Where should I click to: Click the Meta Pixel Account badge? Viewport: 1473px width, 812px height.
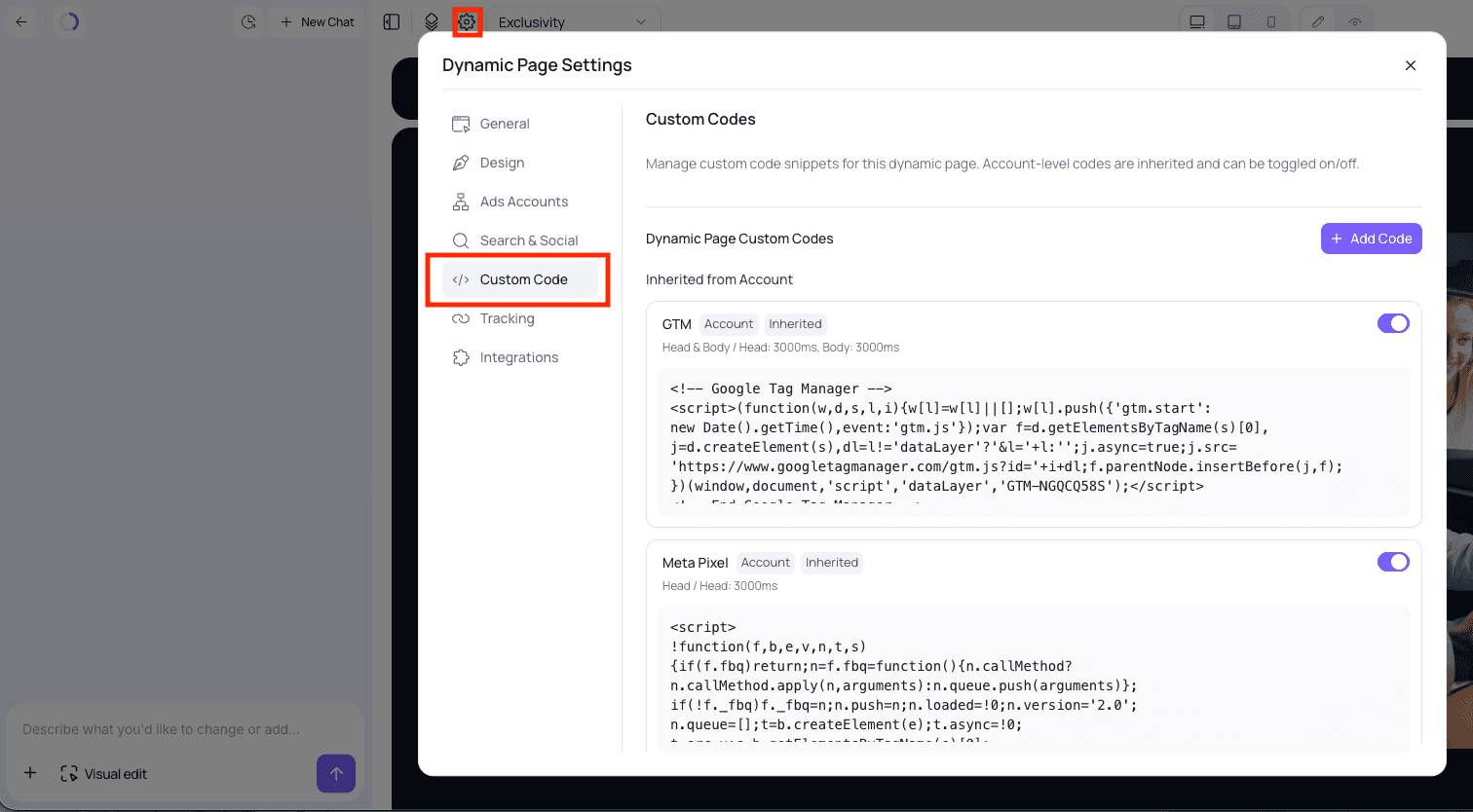[x=766, y=563]
